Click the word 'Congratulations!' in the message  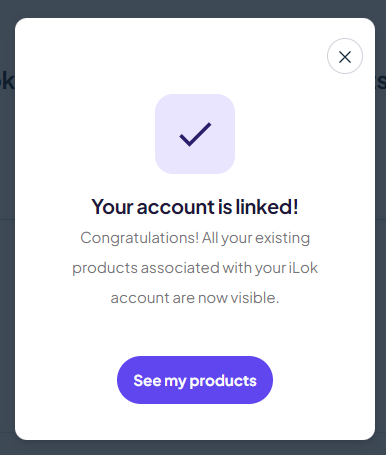point(140,238)
